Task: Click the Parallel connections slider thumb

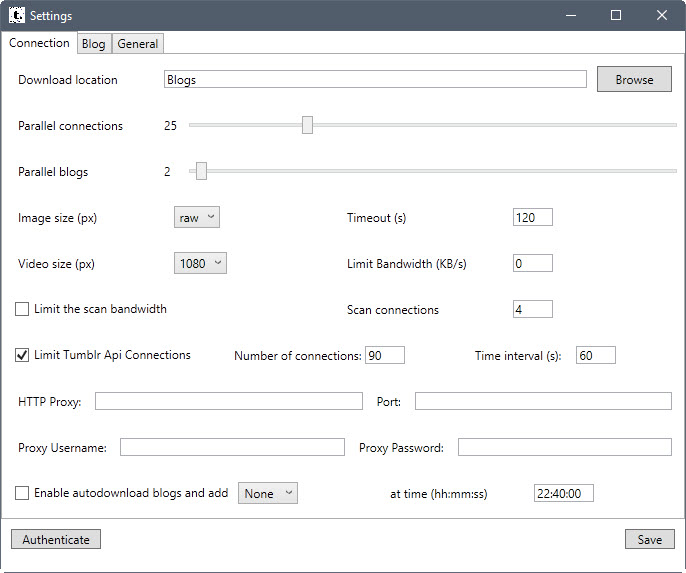Action: [307, 125]
